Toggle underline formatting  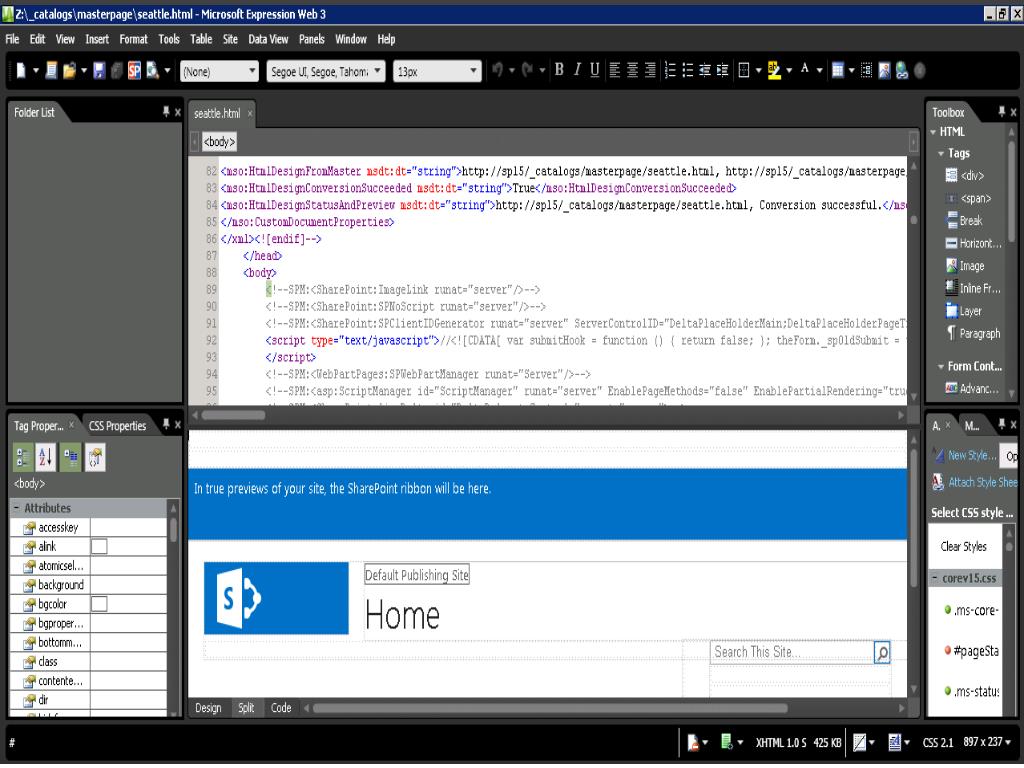[594, 70]
